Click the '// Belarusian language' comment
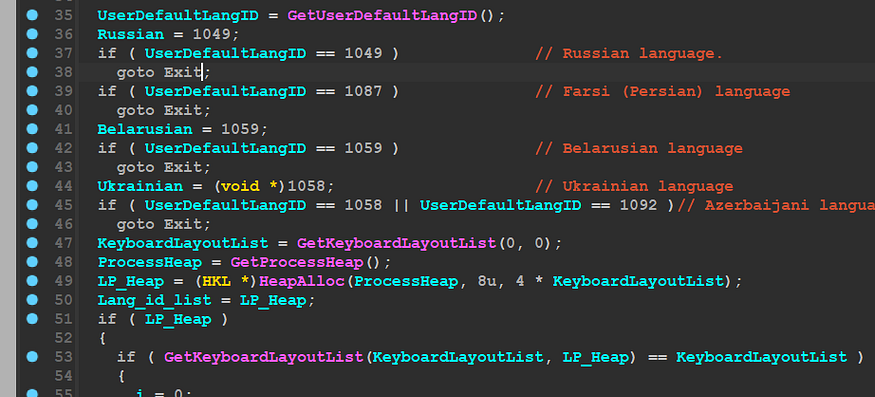 [638, 149]
